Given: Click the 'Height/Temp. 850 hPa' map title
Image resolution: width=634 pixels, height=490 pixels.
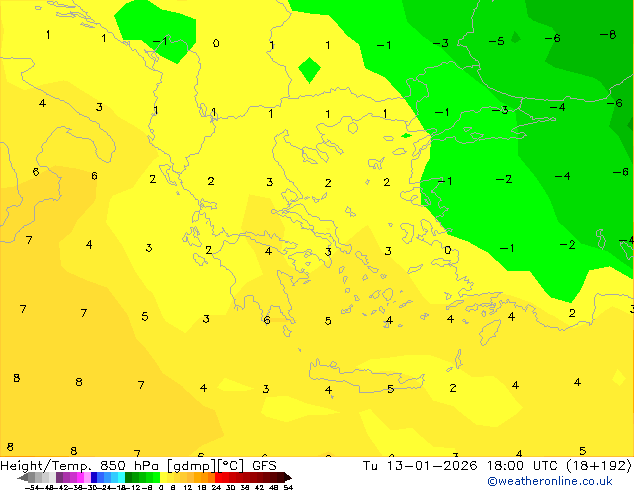Looking at the screenshot, I should pos(81,465).
